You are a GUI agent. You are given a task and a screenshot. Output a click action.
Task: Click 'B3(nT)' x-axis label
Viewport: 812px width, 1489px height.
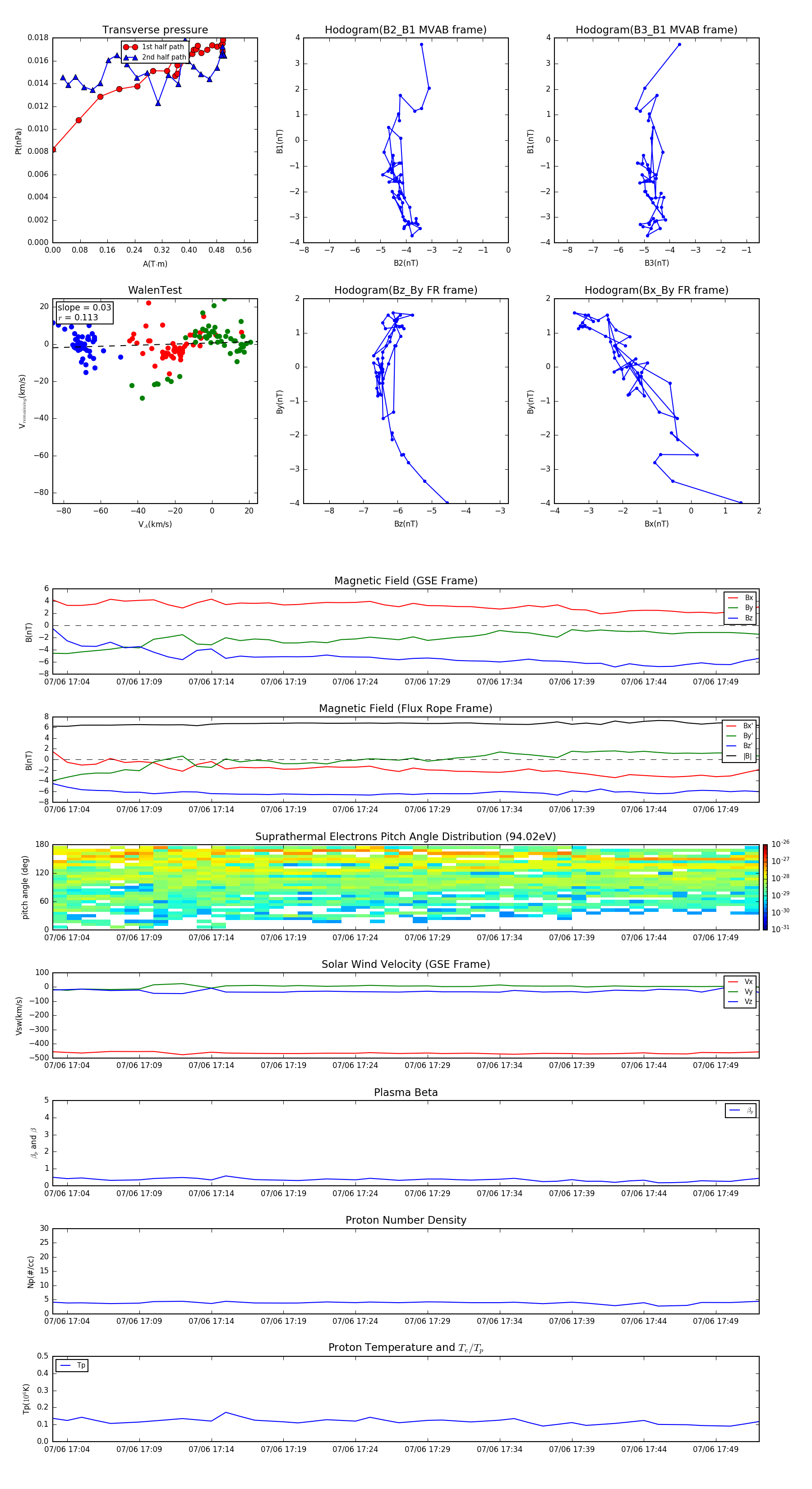point(656,263)
